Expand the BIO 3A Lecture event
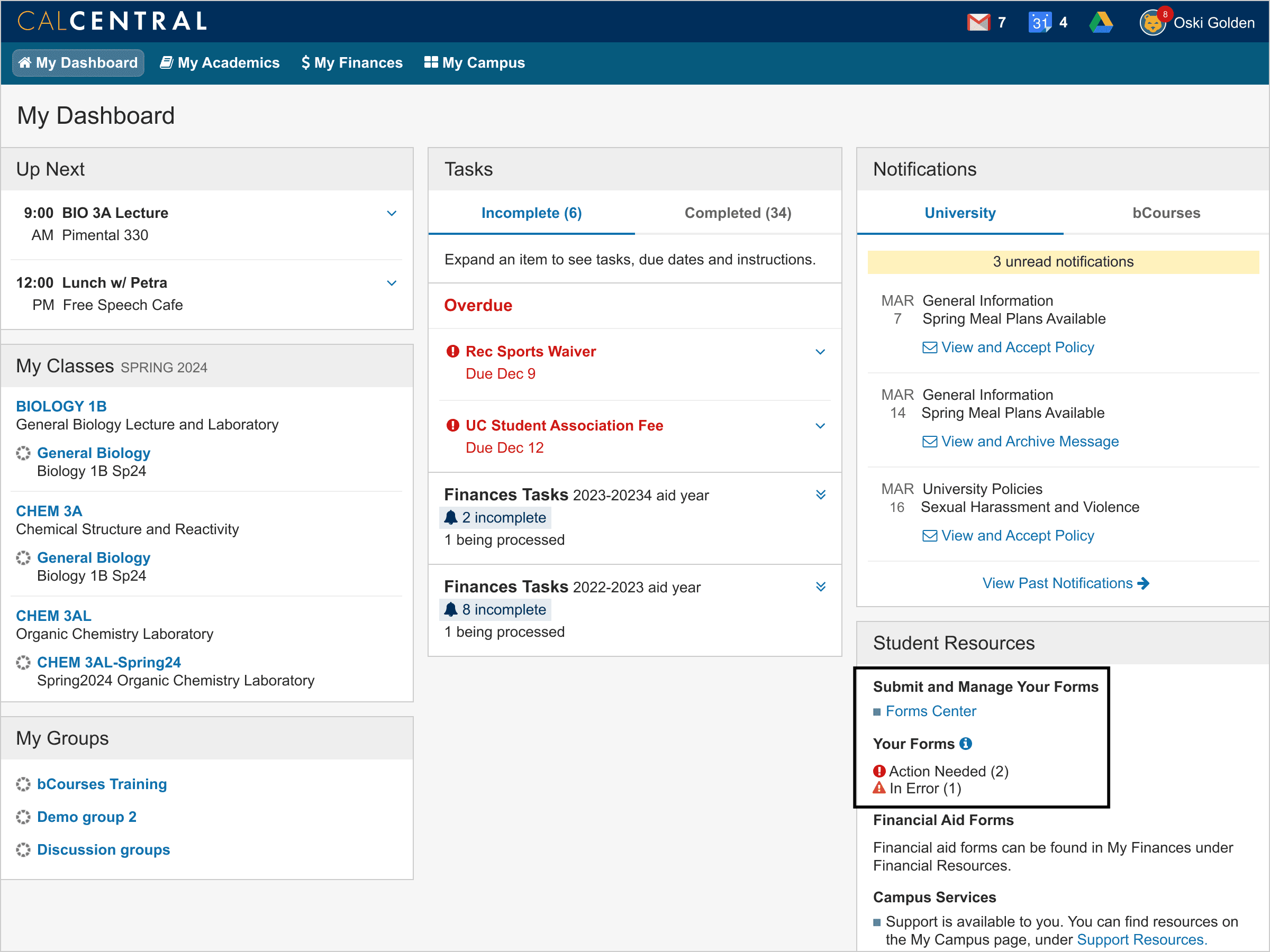 392,214
